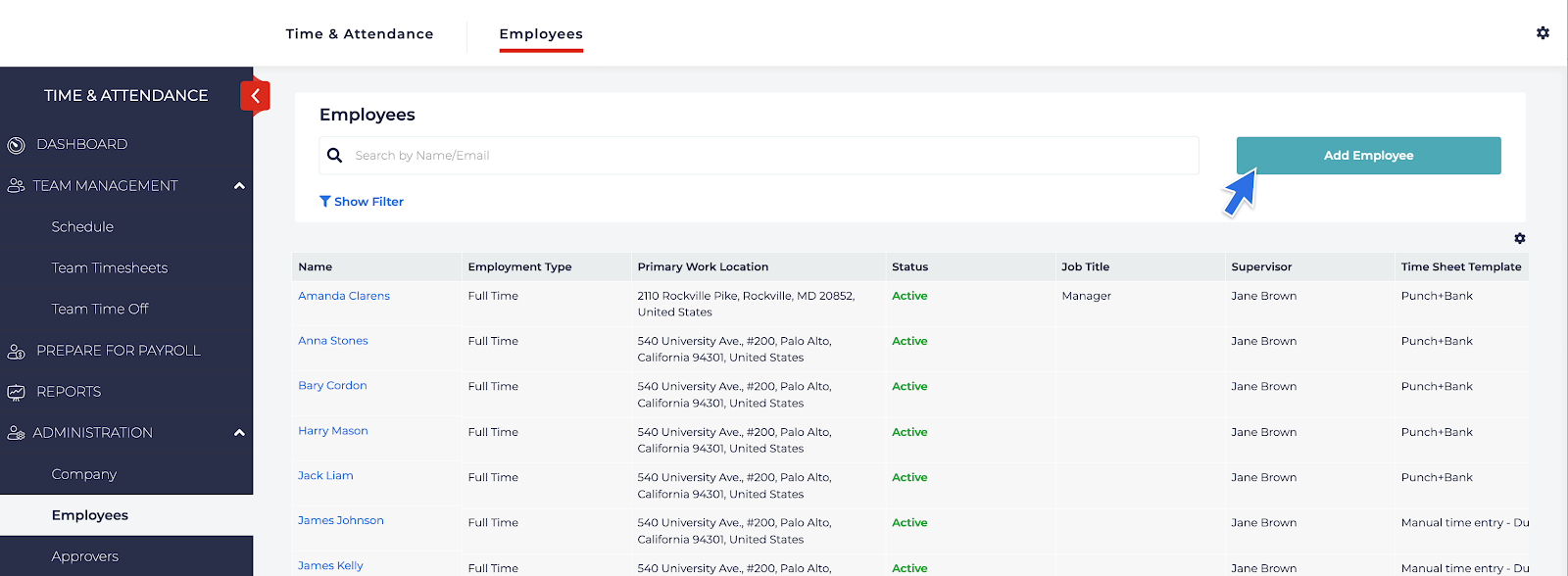Switch to the Time & Attendance tab

[360, 34]
